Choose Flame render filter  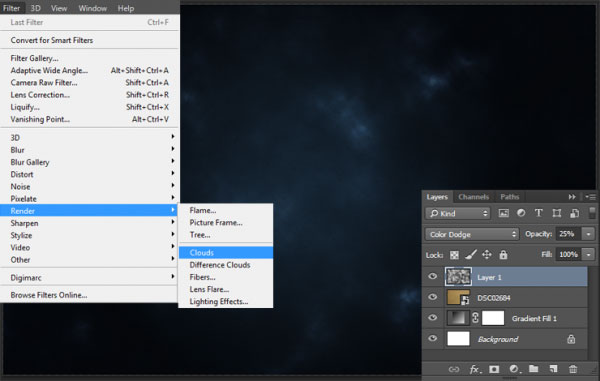tap(226, 210)
